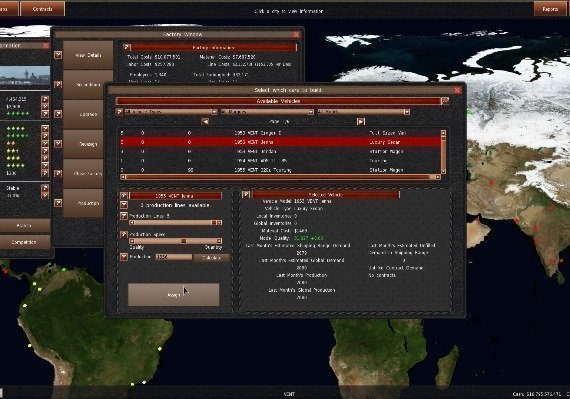Open Reports from the top bar
Screen dimensions: 570x399
pyautogui.click(x=550, y=9)
